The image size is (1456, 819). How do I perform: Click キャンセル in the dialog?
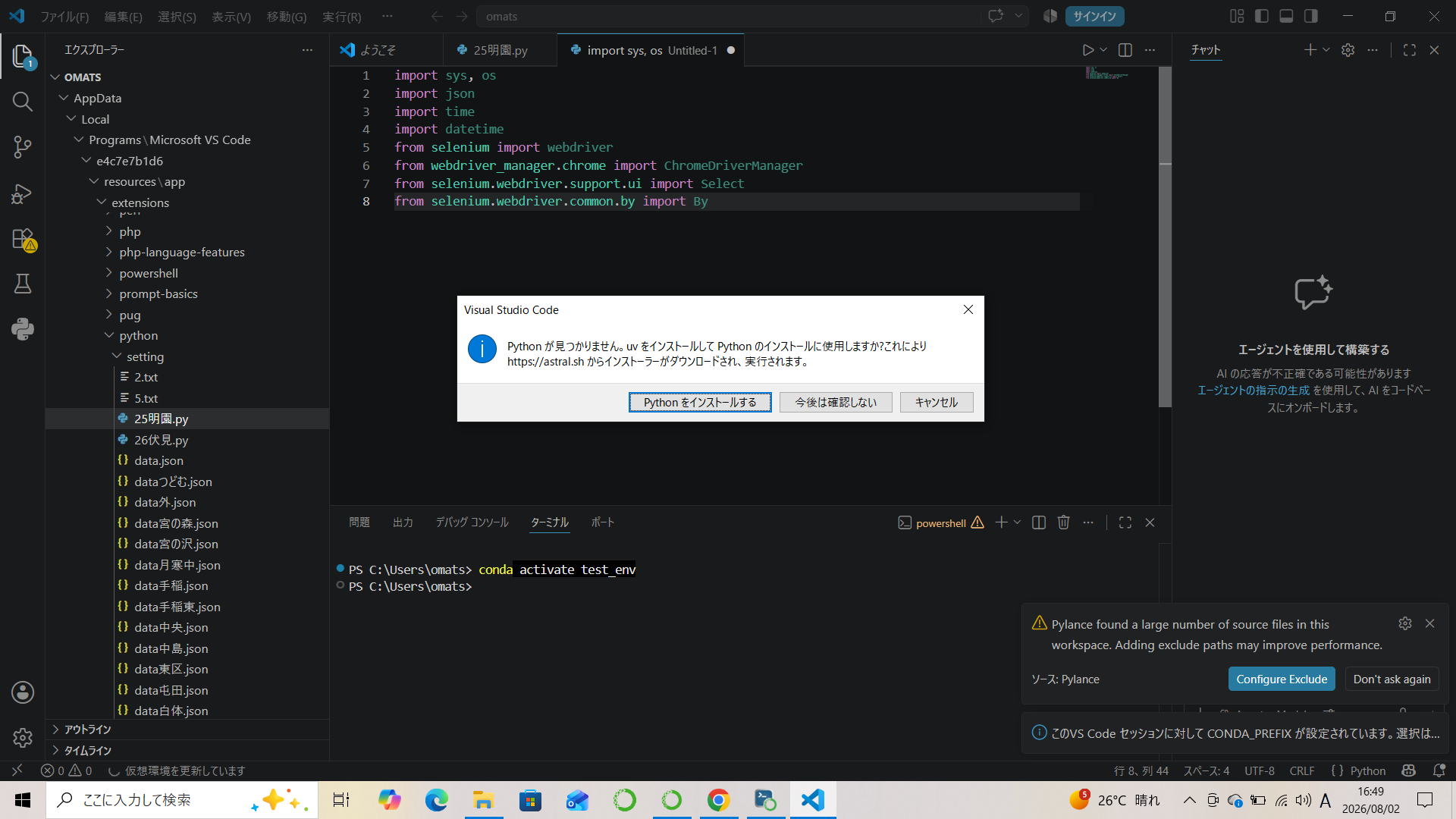tap(937, 402)
